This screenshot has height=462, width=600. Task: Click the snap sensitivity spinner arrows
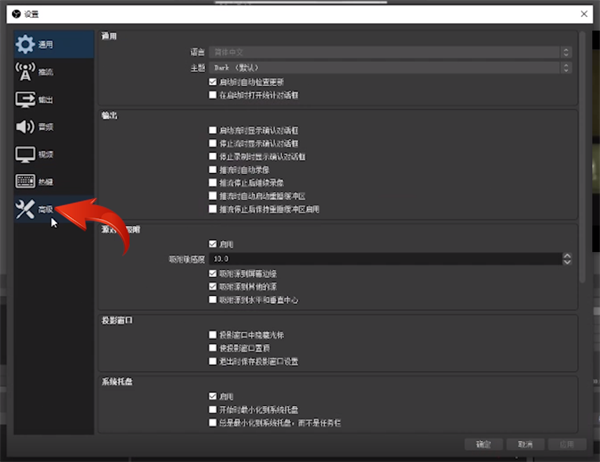567,259
